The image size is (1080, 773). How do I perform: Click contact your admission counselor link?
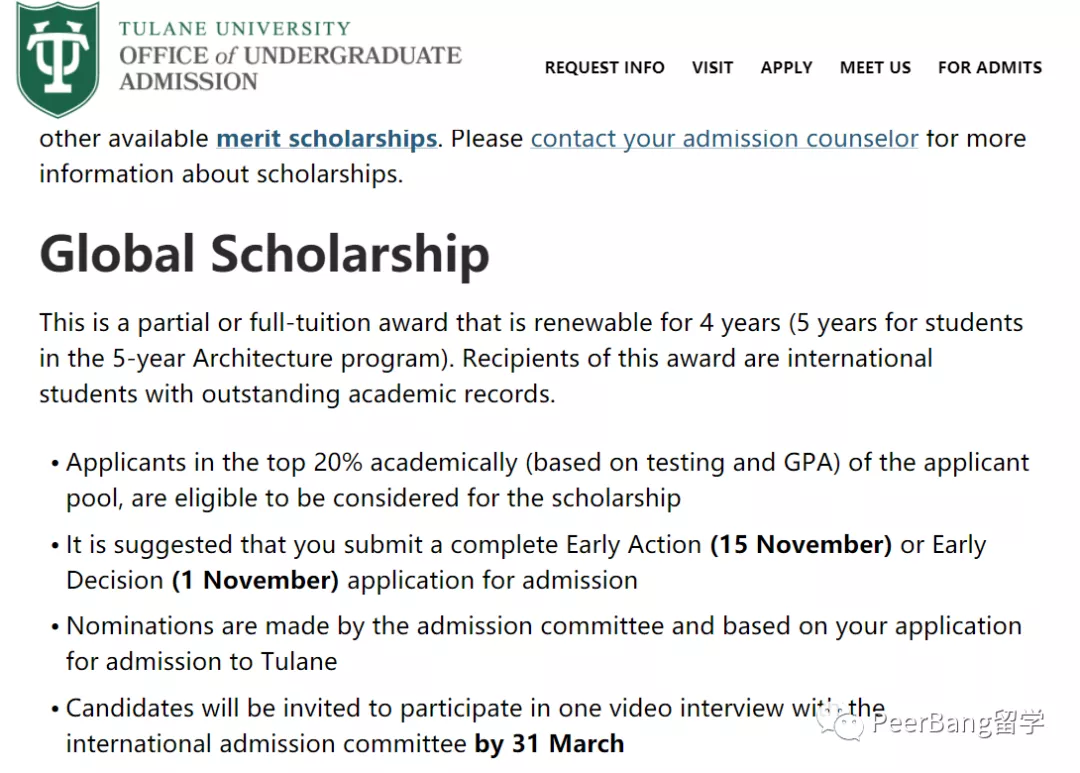(x=724, y=138)
